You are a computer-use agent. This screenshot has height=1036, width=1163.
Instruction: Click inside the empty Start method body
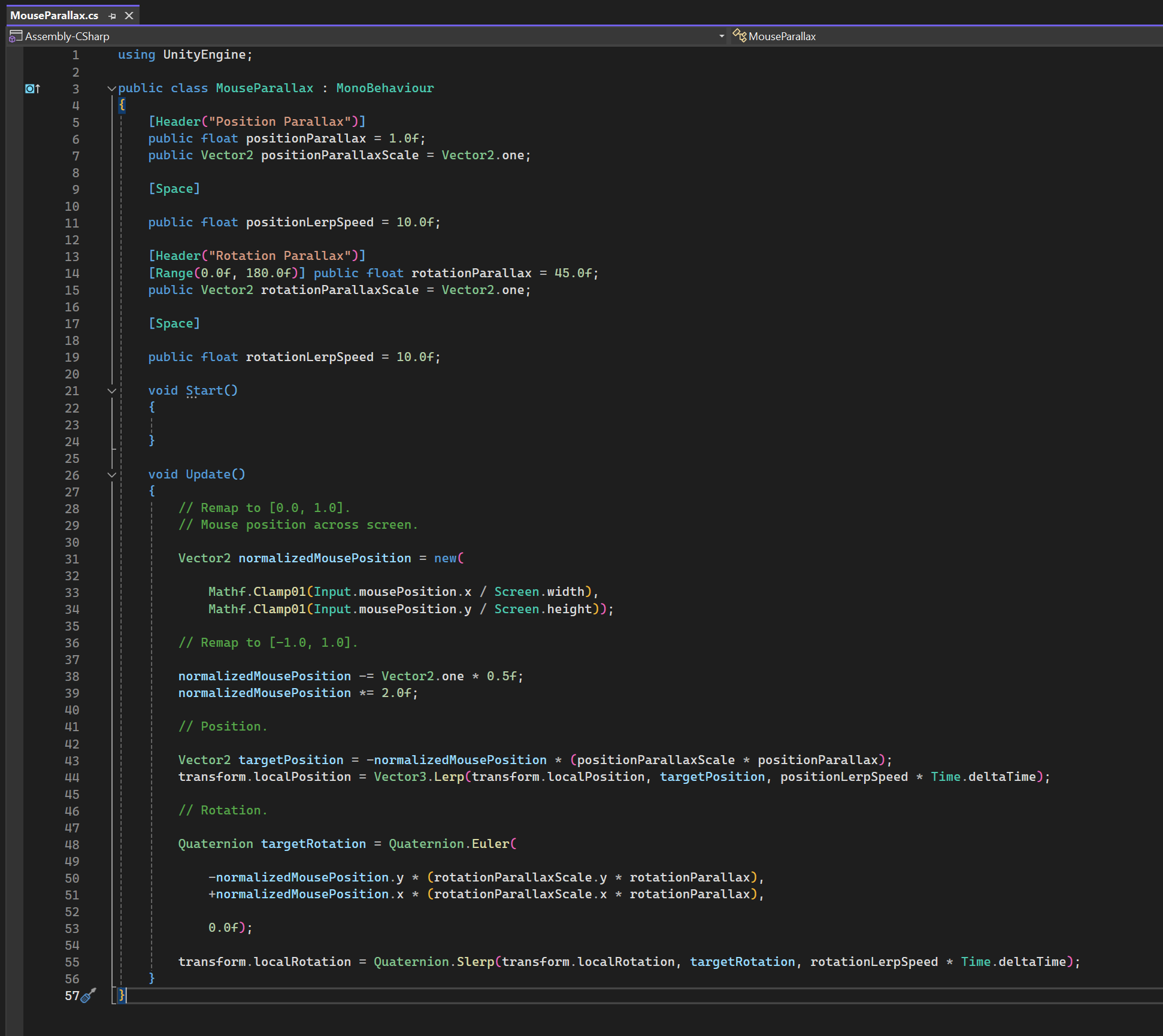coord(240,425)
